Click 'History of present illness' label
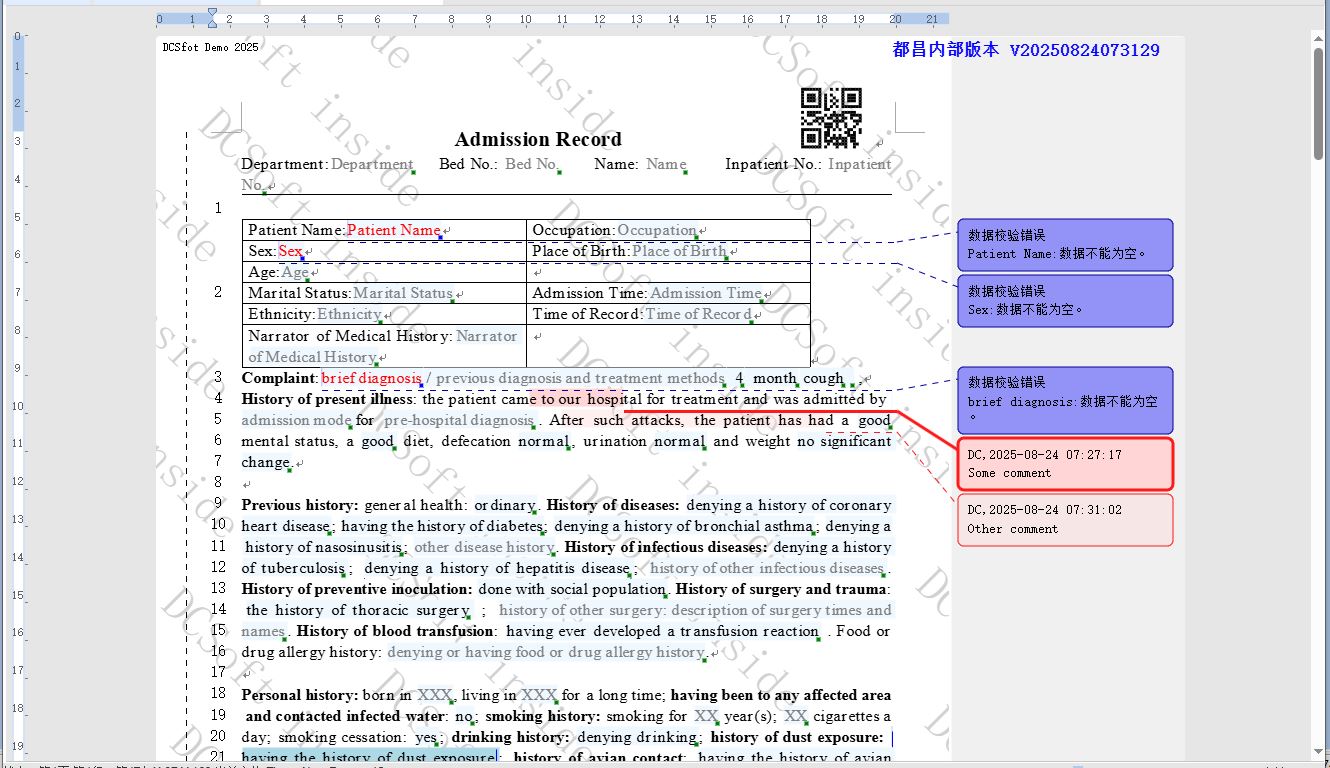Screen dimensions: 1330x768 tap(329, 399)
